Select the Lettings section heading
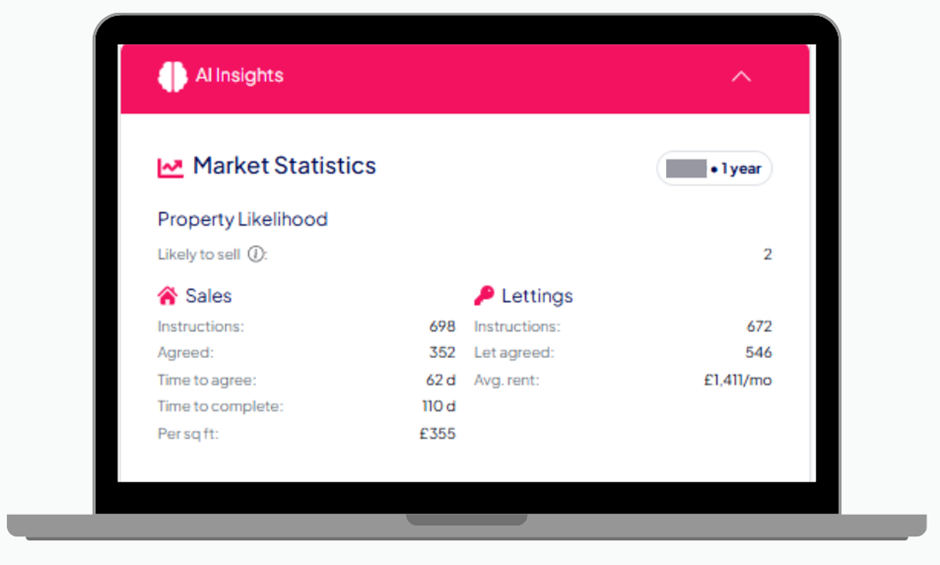The image size is (940, 565). pos(537,296)
